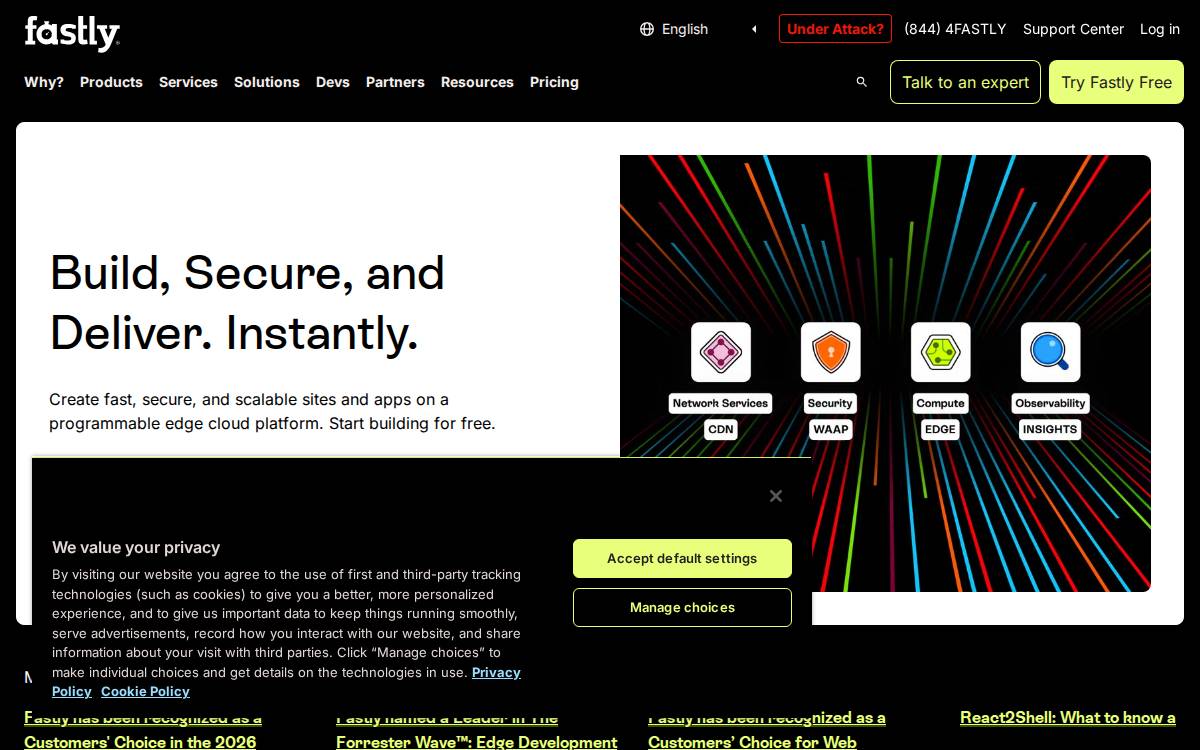Click the Security label under shield icon
Viewport: 1200px width, 750px height.
click(x=830, y=403)
